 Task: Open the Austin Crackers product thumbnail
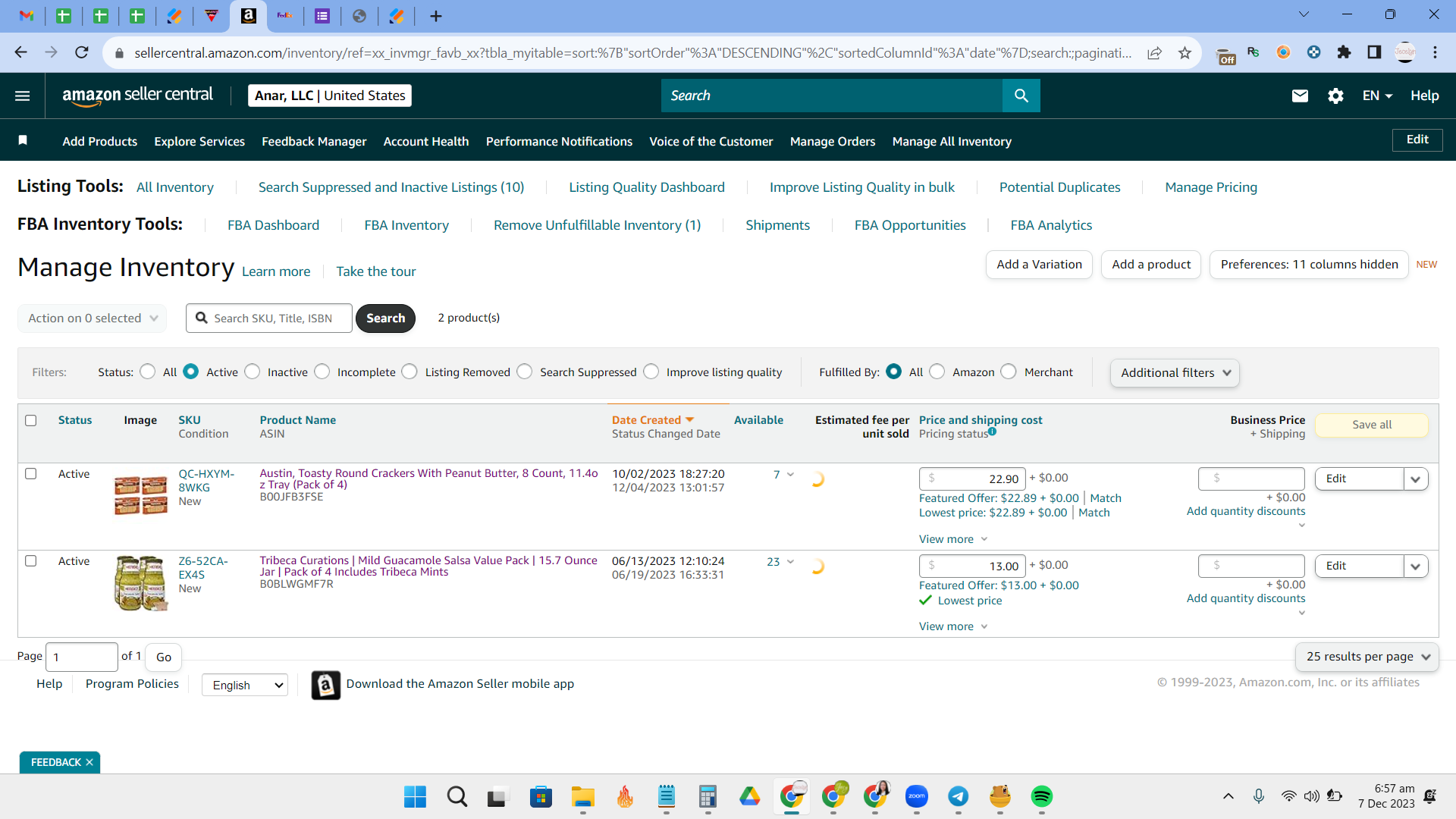point(141,495)
